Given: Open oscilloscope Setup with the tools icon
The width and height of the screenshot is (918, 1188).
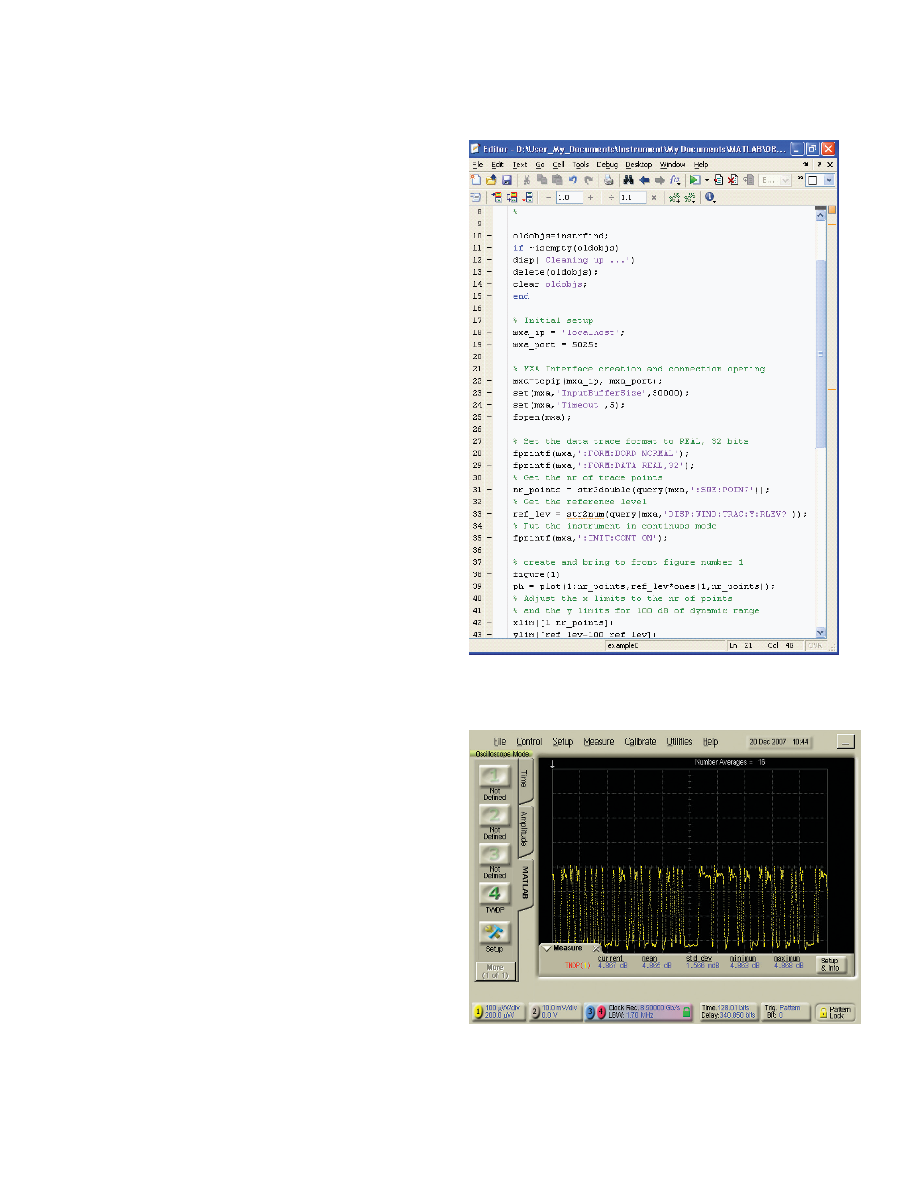Looking at the screenshot, I should tap(494, 933).
